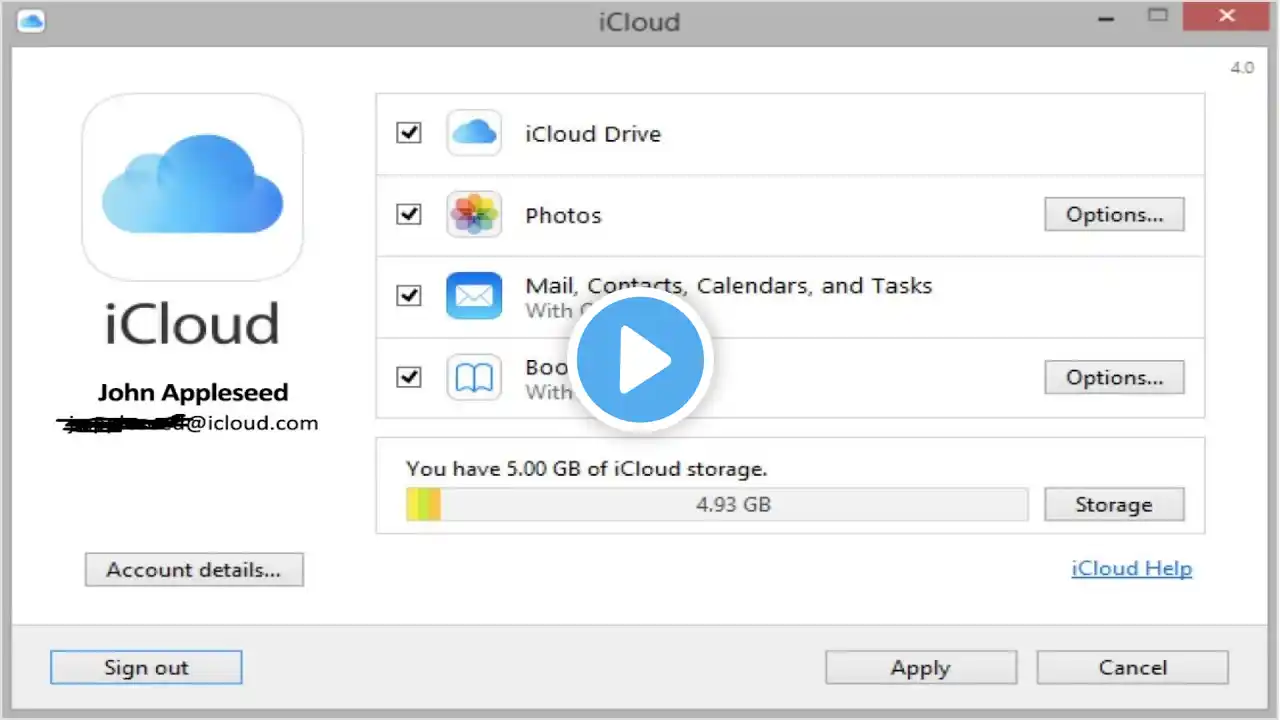Image resolution: width=1280 pixels, height=720 pixels.
Task: Cancel the iCloud settings dialog
Action: click(x=1132, y=668)
